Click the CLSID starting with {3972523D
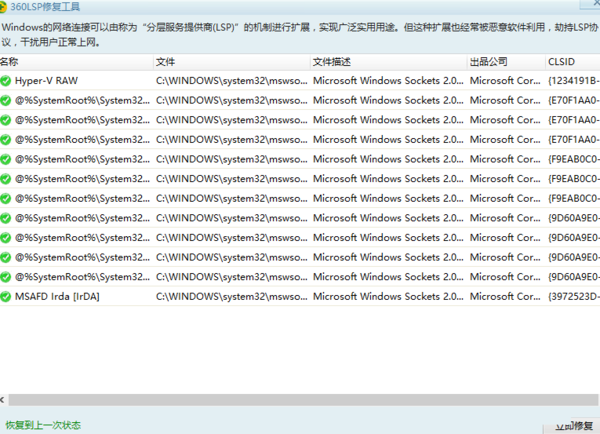 (x=574, y=297)
